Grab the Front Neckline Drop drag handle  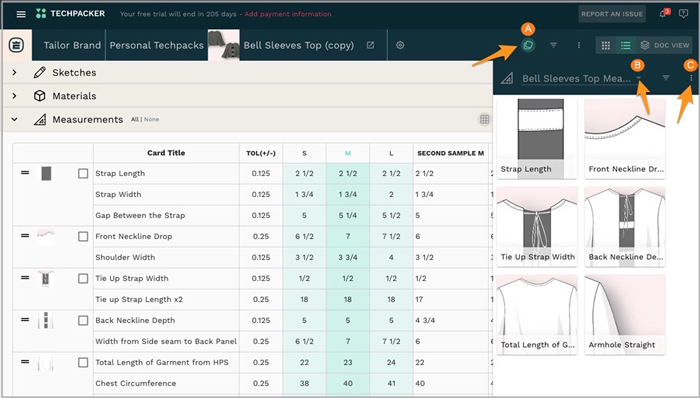(x=25, y=236)
